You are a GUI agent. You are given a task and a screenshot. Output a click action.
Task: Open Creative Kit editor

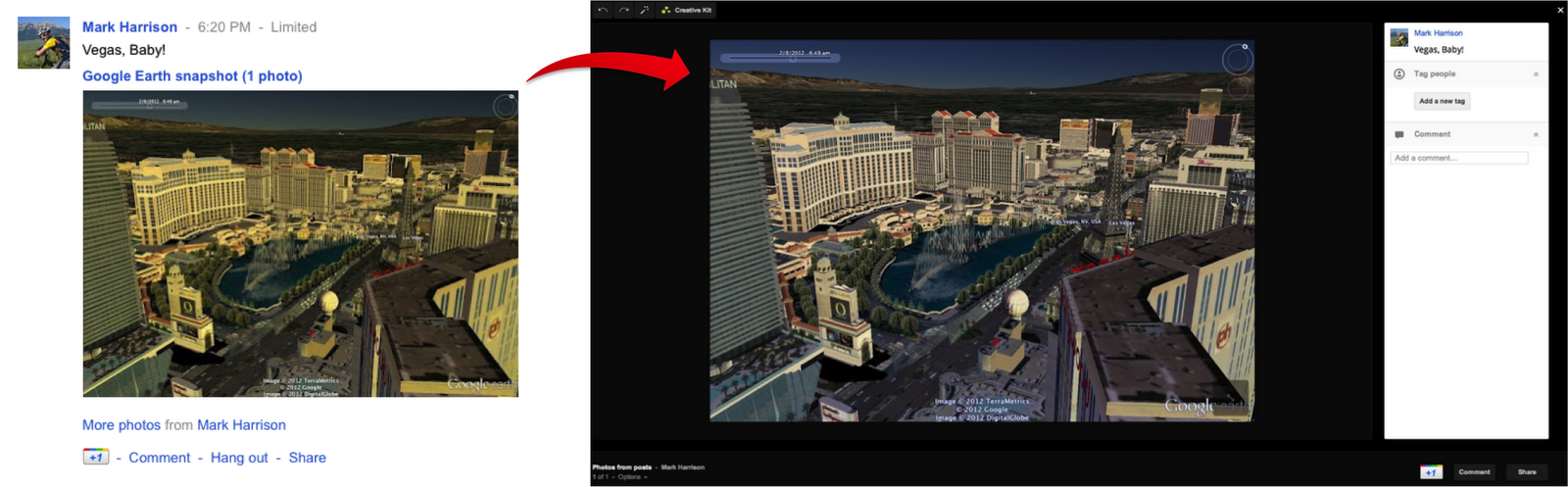(687, 10)
